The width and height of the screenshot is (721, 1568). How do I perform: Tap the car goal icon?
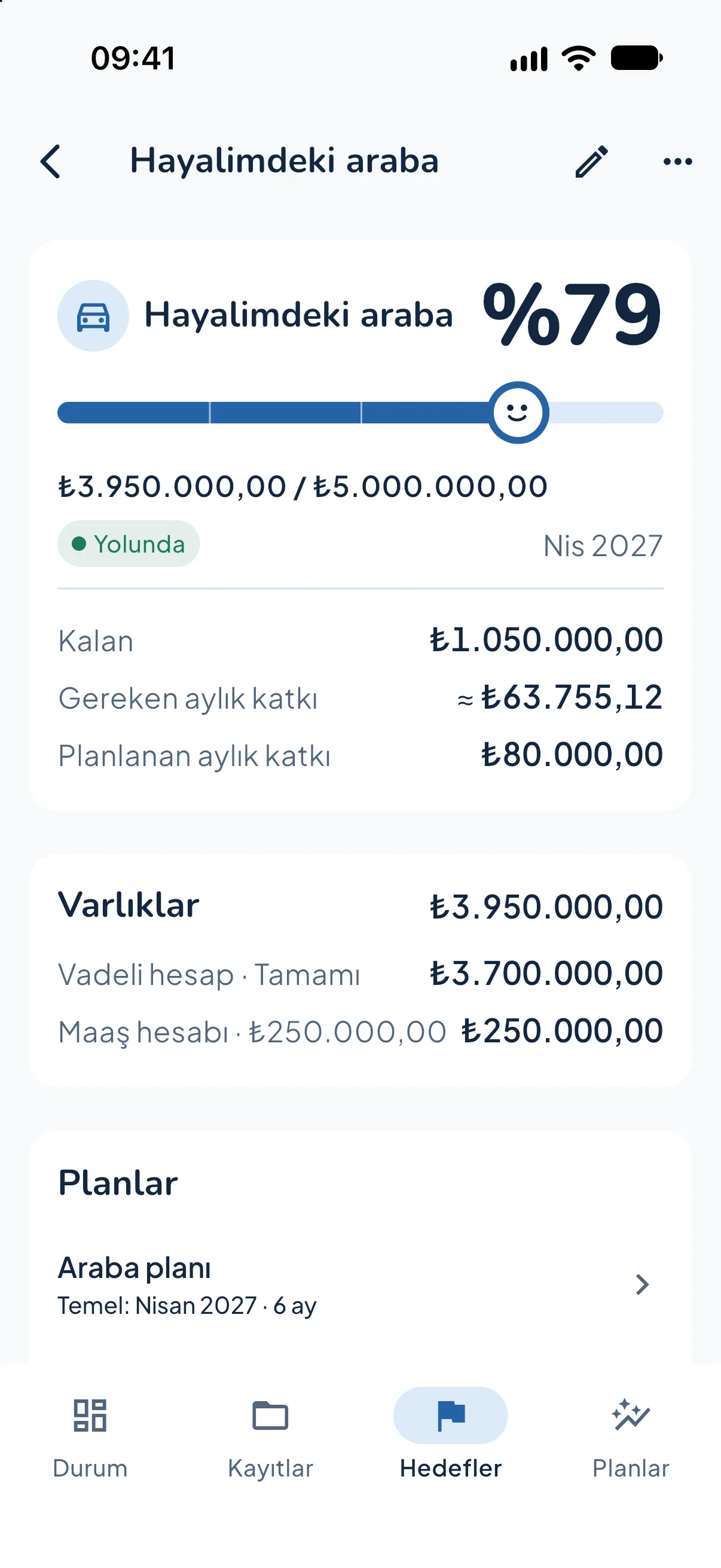point(93,315)
